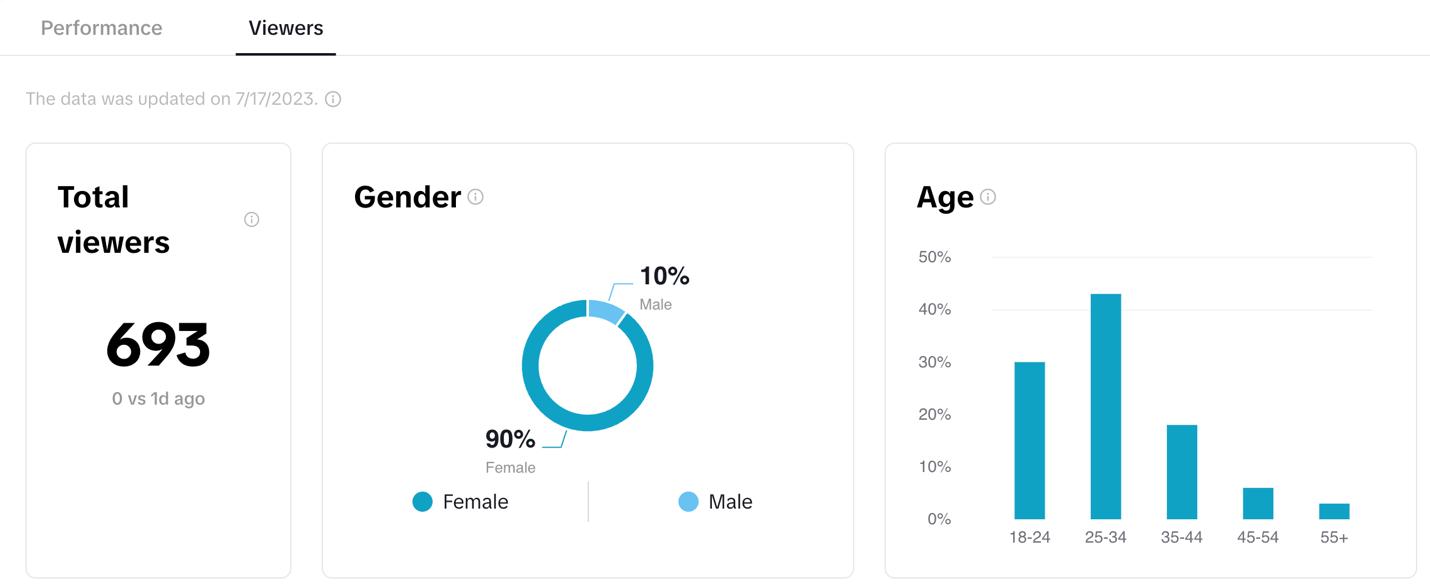The width and height of the screenshot is (1430, 585).
Task: Select the Viewers tab
Action: pyautogui.click(x=286, y=28)
